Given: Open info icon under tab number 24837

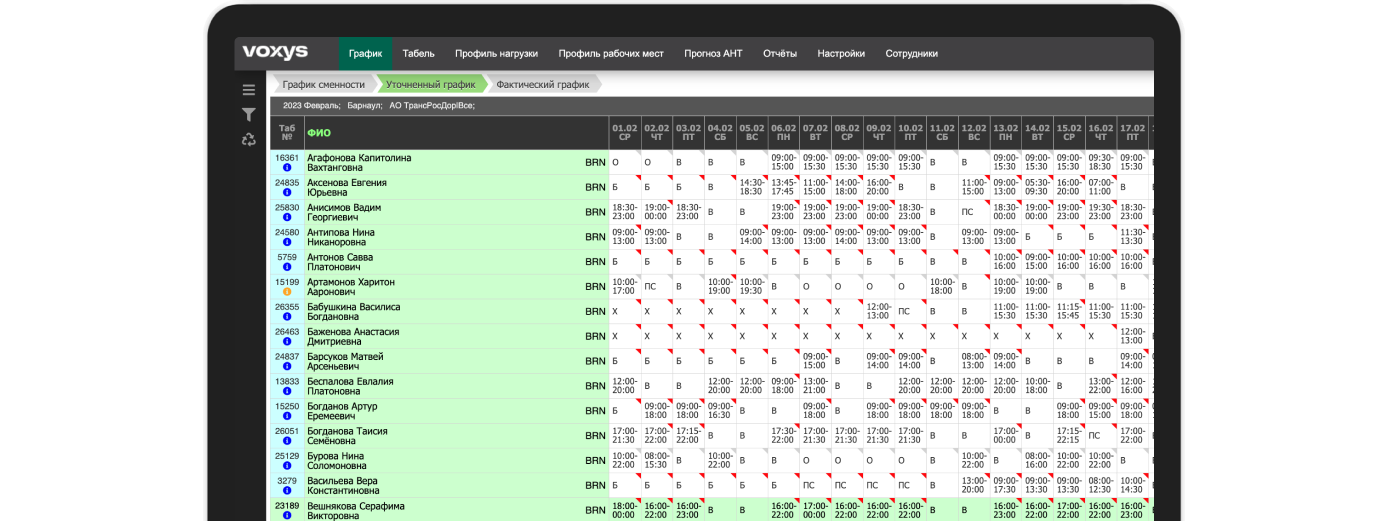Looking at the screenshot, I should pos(287,366).
